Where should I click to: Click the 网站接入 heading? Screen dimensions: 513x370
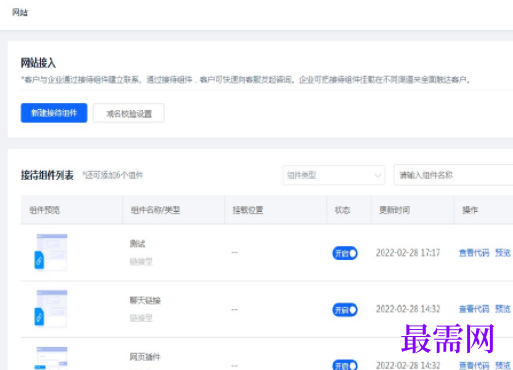click(x=38, y=63)
